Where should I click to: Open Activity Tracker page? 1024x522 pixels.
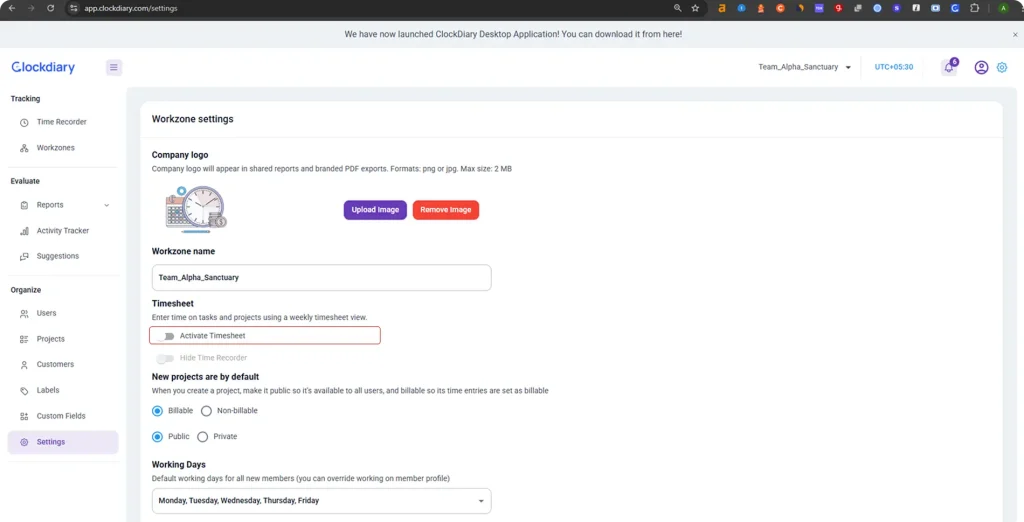tap(63, 231)
